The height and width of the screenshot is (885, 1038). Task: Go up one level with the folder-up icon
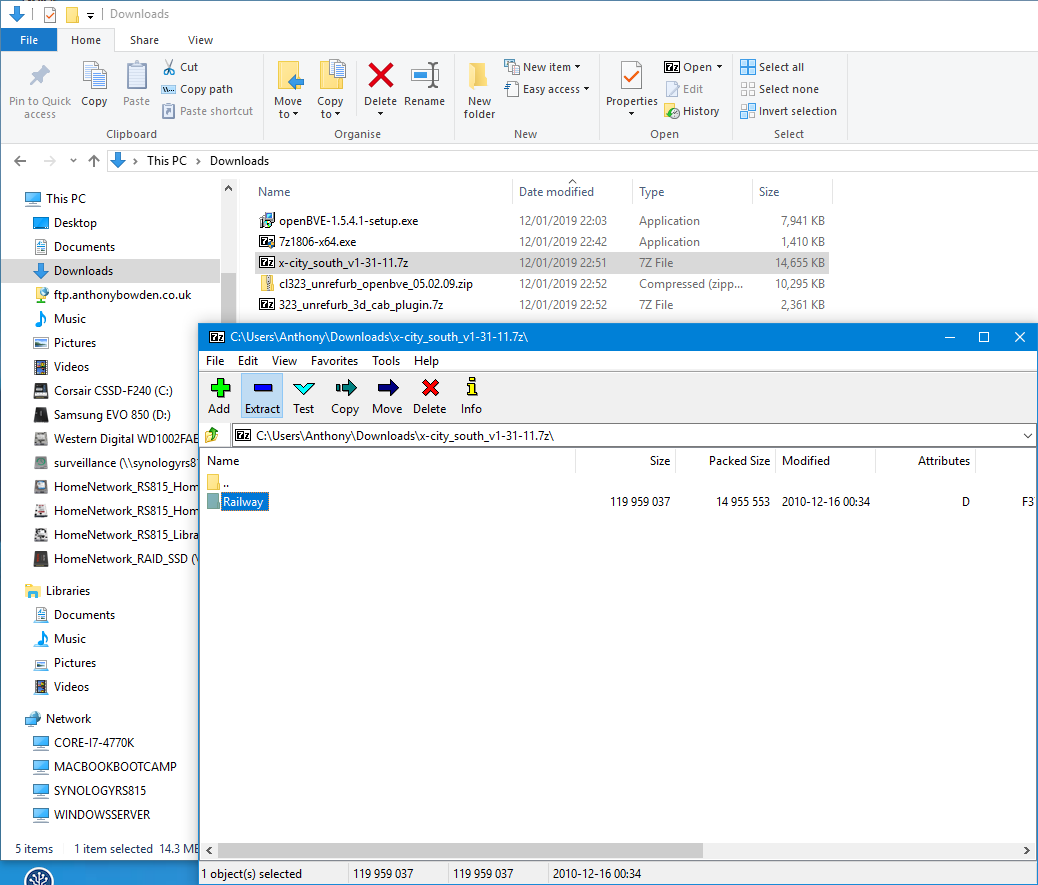[x=215, y=434]
